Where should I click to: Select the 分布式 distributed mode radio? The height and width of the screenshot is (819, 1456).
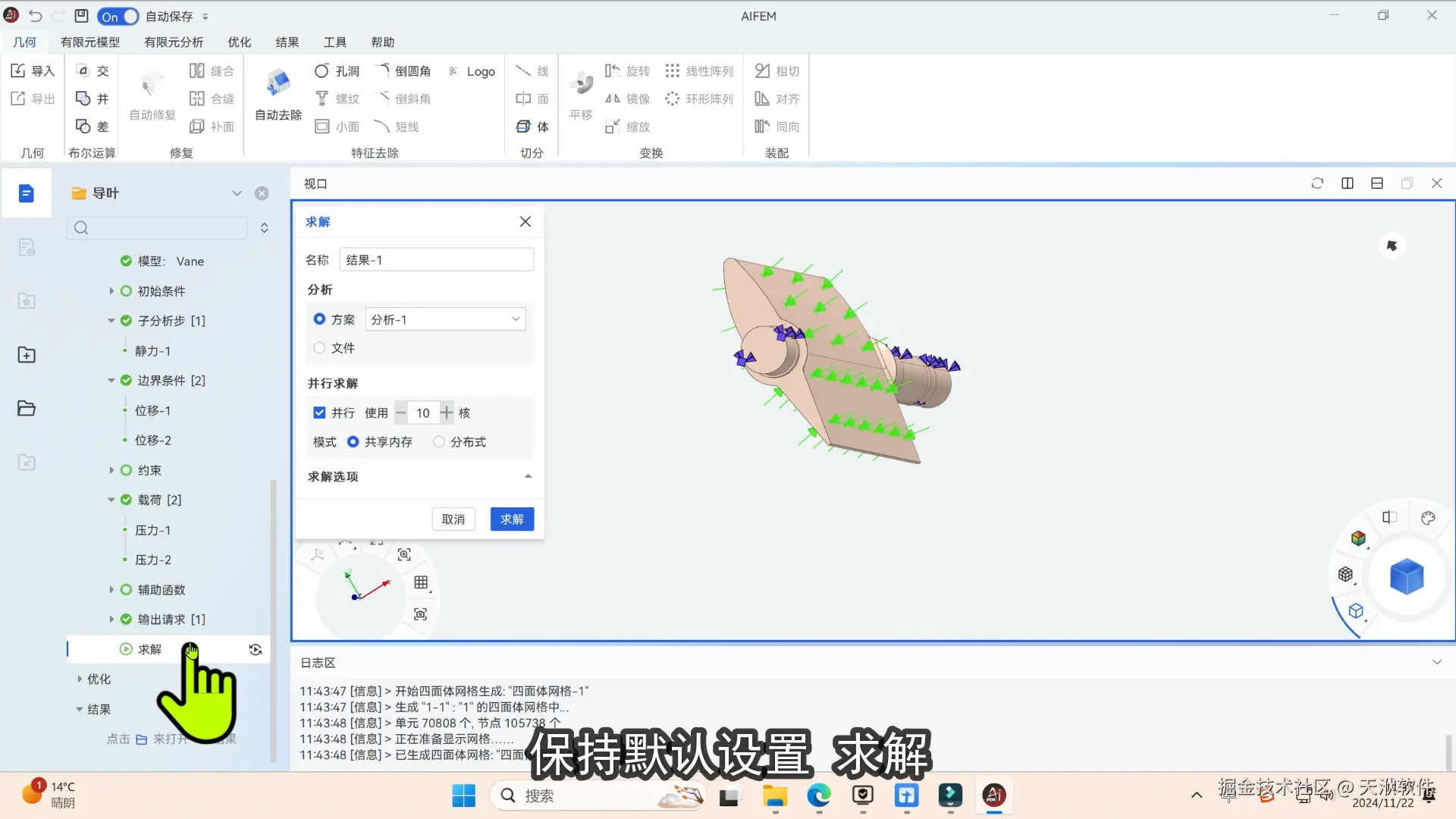tap(439, 442)
